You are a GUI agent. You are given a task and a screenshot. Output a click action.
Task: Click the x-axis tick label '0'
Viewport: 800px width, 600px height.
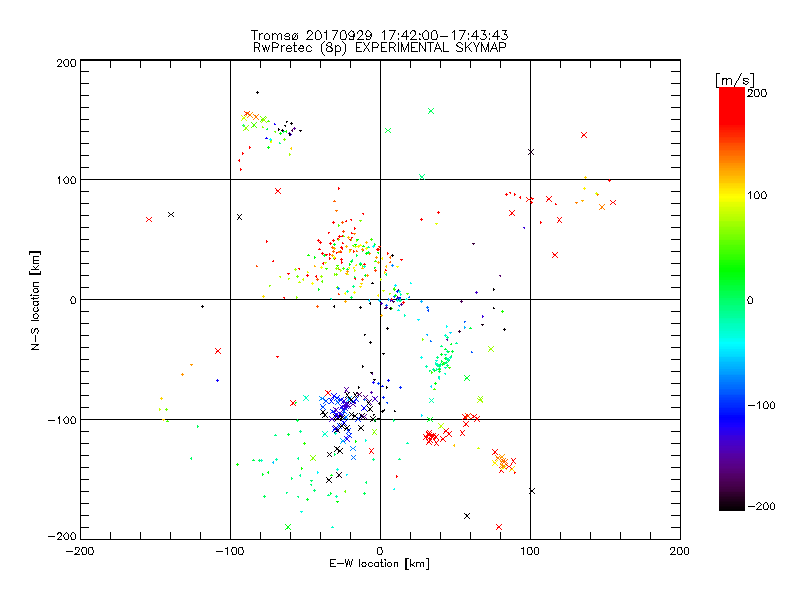pos(380,551)
